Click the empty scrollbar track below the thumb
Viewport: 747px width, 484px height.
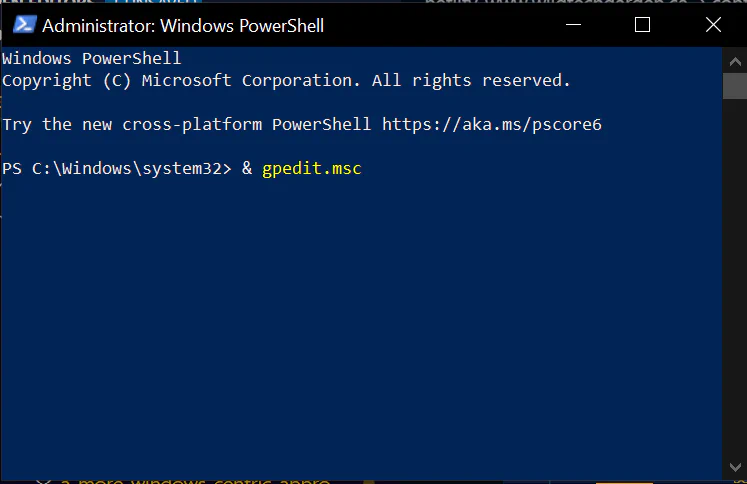[x=732, y=300]
